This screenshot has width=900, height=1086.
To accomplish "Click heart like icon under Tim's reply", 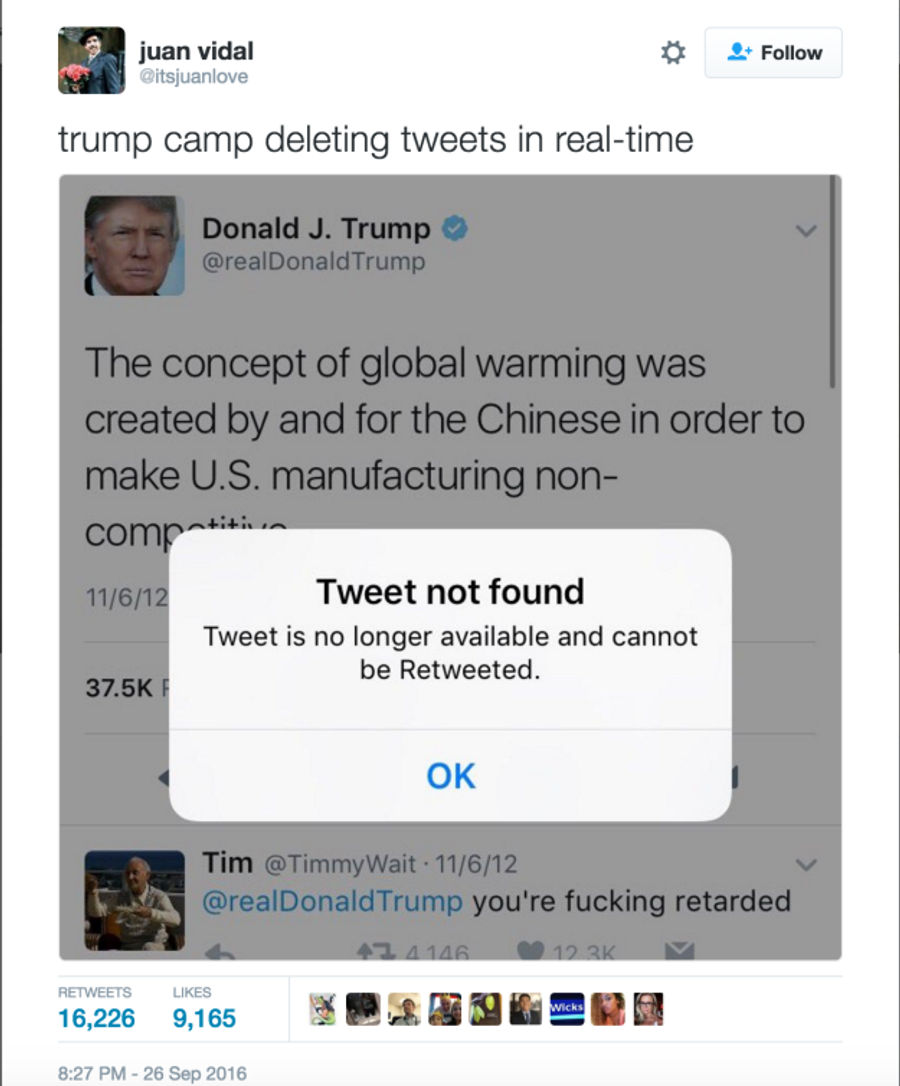I will (x=530, y=951).
